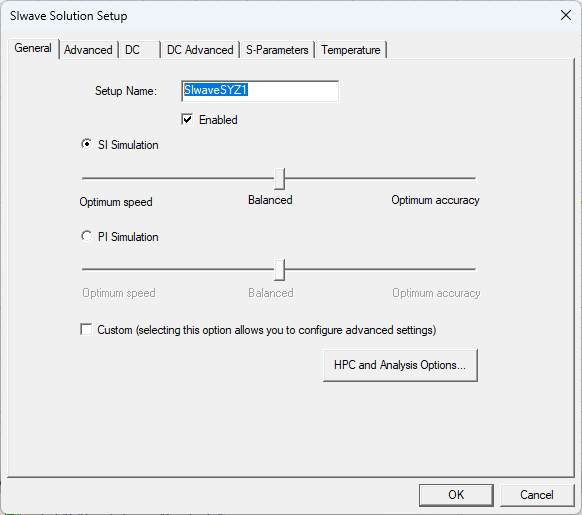This screenshot has height=515, width=582.
Task: Open the S-Parameters tab
Action: pos(277,50)
